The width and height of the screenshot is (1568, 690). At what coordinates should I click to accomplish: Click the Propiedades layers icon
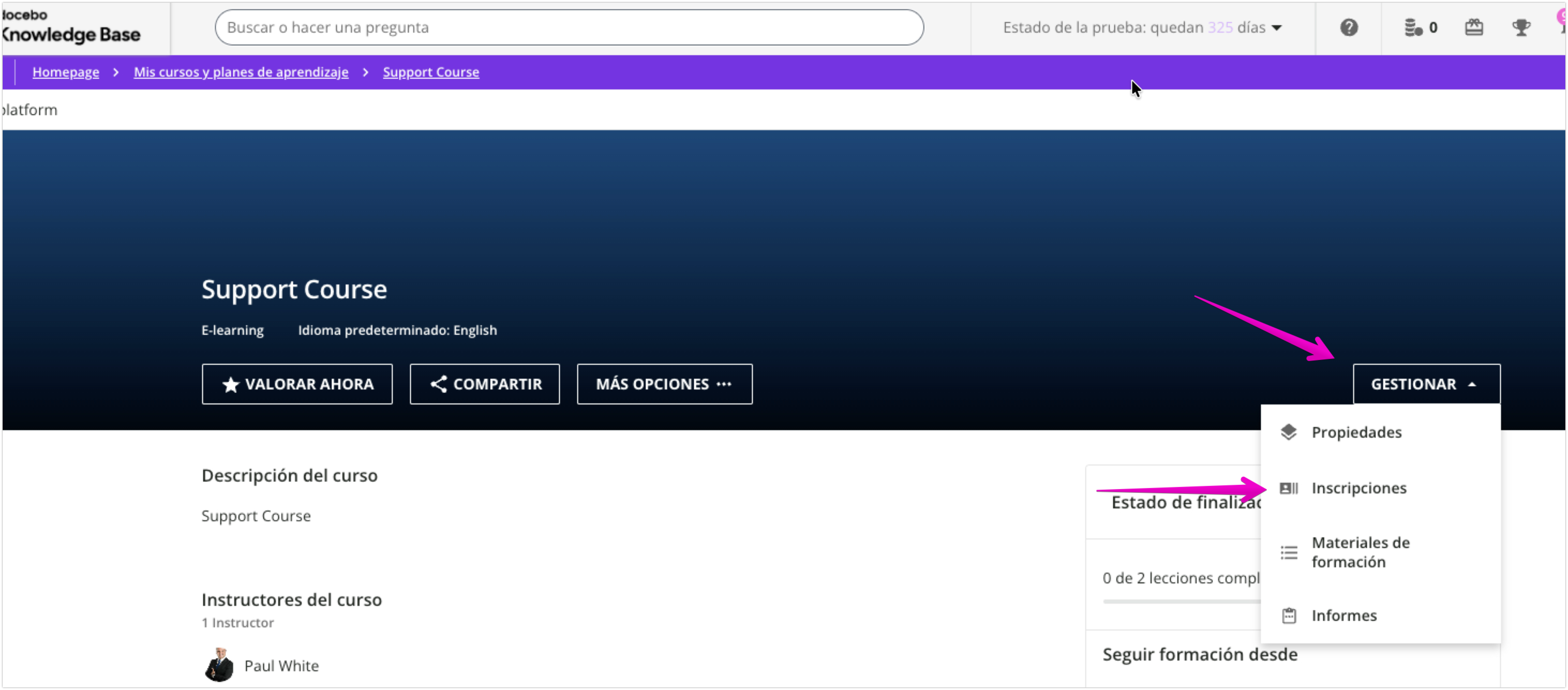click(1288, 432)
